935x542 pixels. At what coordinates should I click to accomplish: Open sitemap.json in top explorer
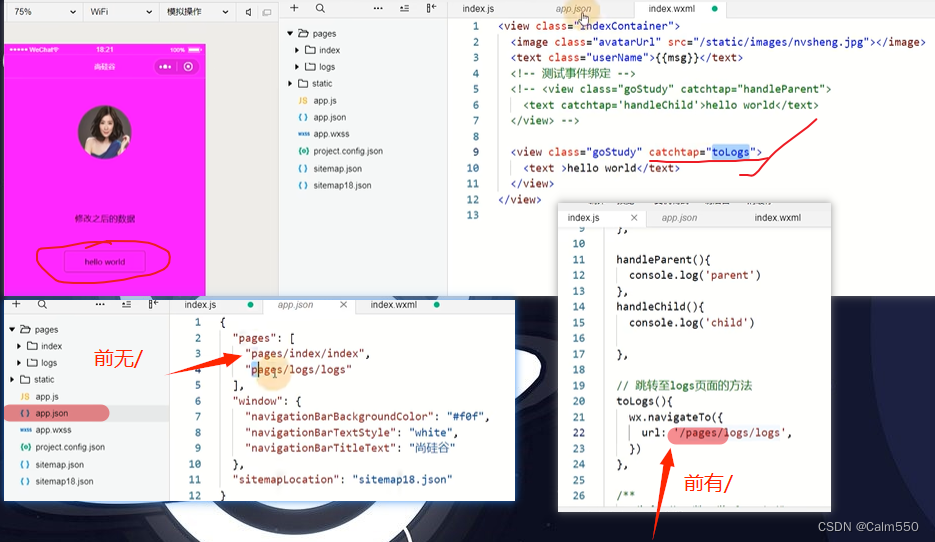click(x=338, y=169)
